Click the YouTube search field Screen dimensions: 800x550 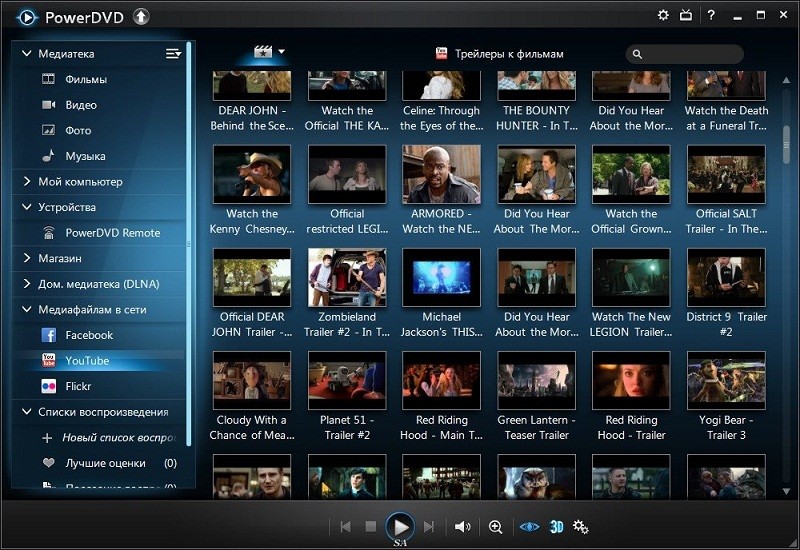pyautogui.click(x=685, y=54)
